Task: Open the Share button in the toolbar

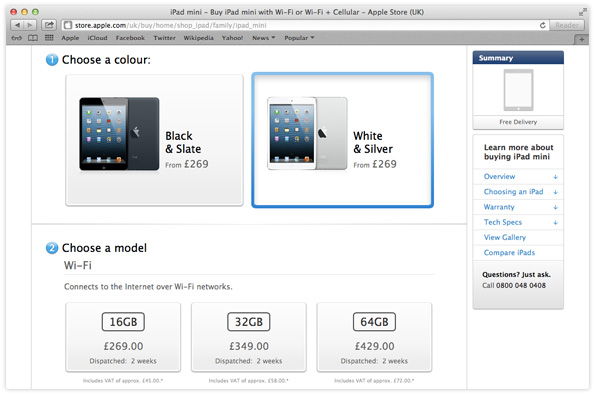Action: click(49, 25)
